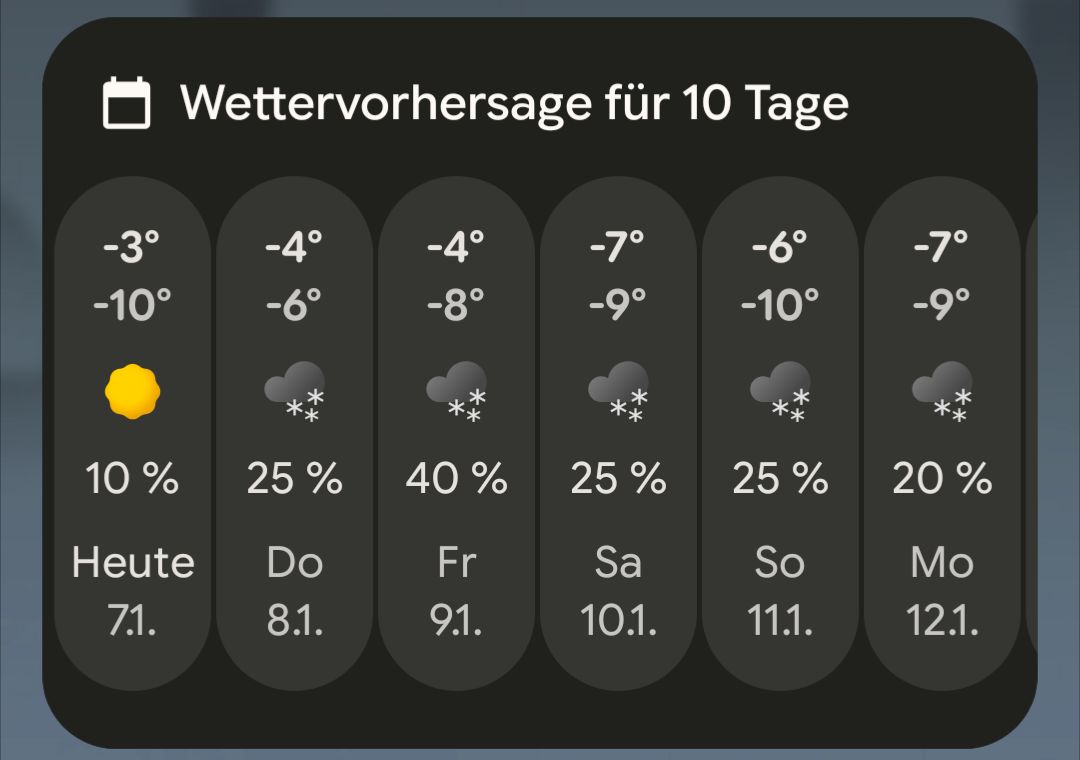Select the sun icon for Heute
This screenshot has width=1080, height=760.
[x=132, y=392]
